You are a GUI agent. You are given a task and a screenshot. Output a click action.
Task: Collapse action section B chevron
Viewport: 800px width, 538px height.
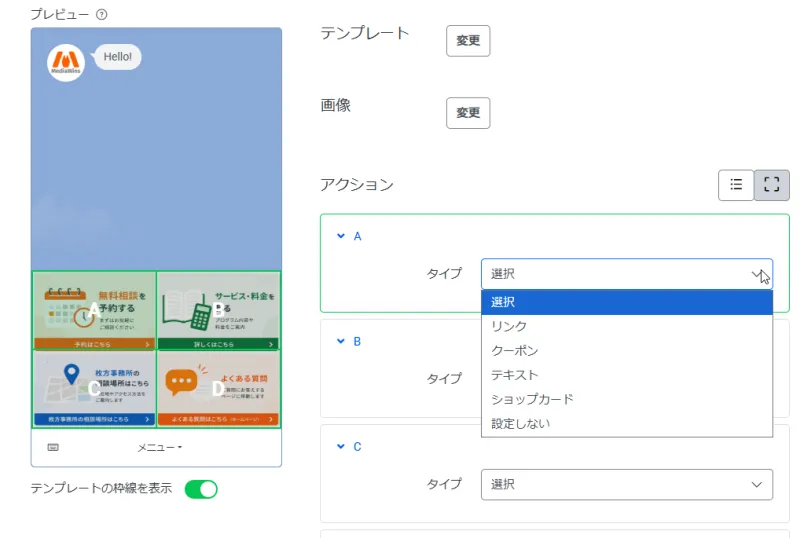[341, 341]
